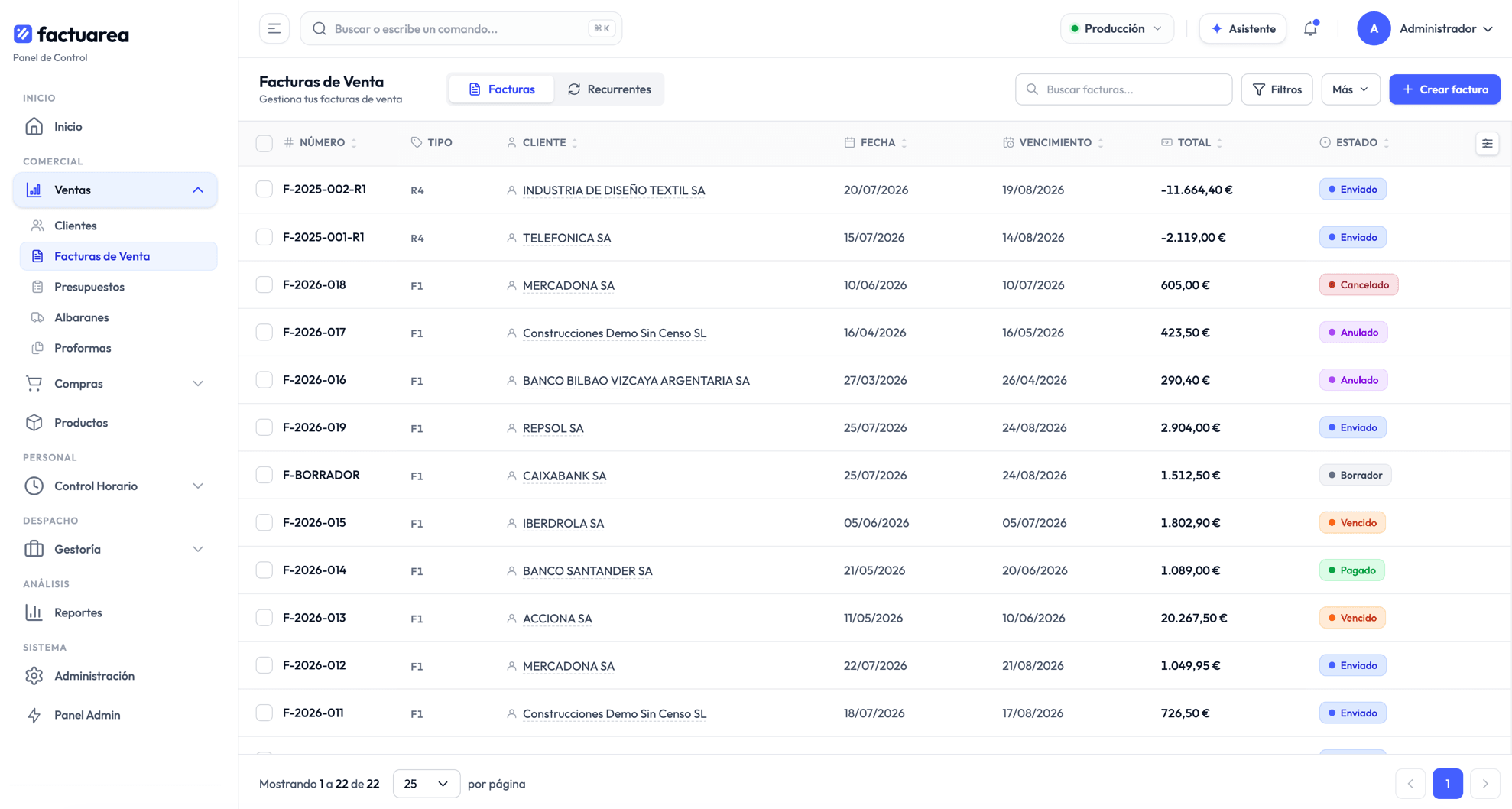Launch the Asistente button

(x=1243, y=28)
